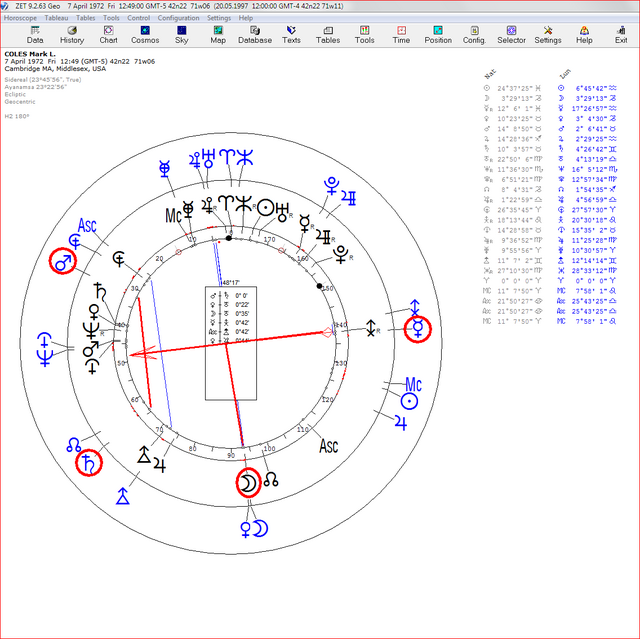Click the Help toolbar icon

(x=584, y=35)
